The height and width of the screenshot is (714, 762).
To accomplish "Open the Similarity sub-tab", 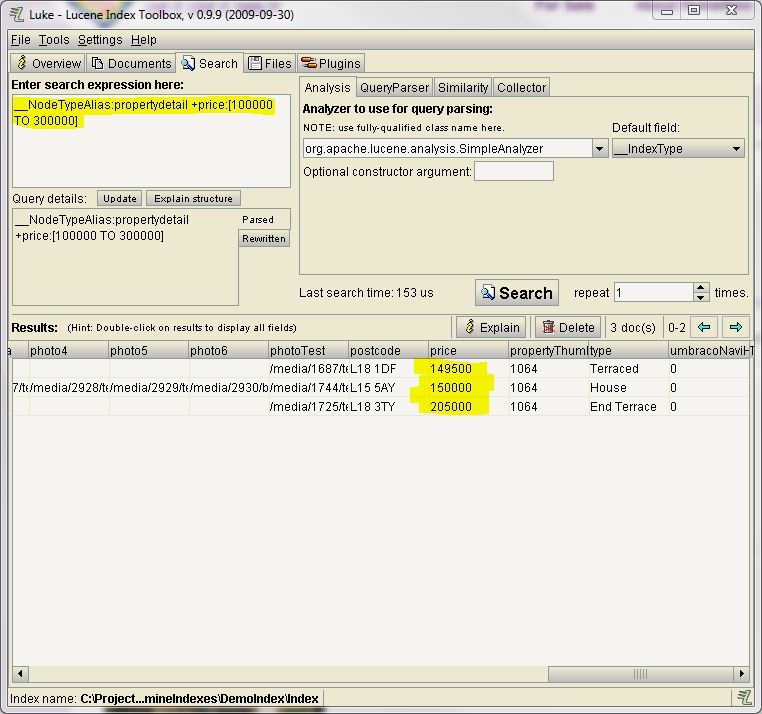I will [463, 87].
